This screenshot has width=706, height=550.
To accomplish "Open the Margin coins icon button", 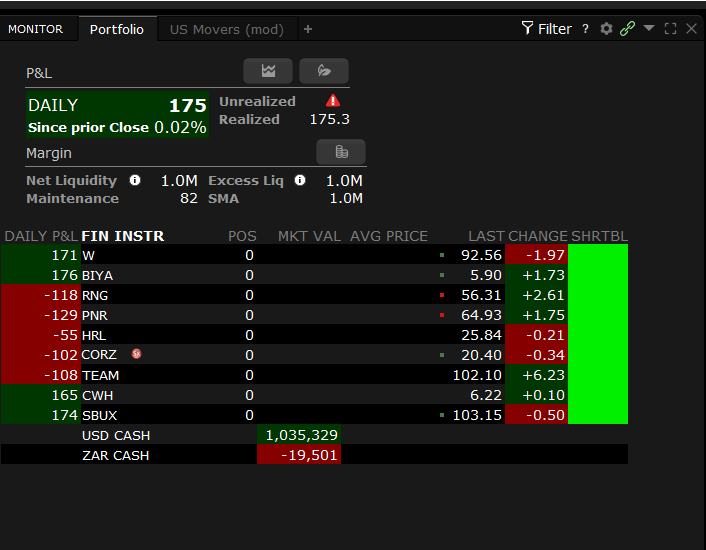I will point(341,152).
